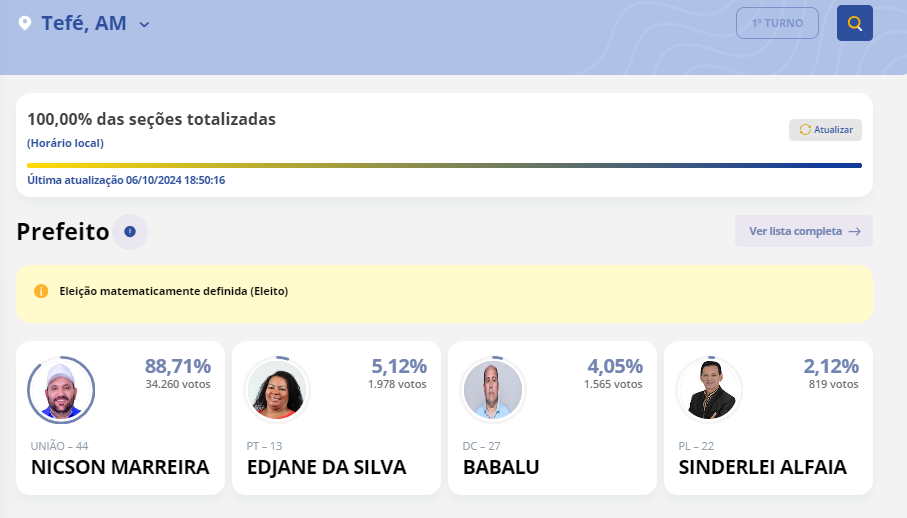Screen dimensions: 907x518
Task: Open Nicson Marreira's candidate photo
Action: click(x=61, y=390)
